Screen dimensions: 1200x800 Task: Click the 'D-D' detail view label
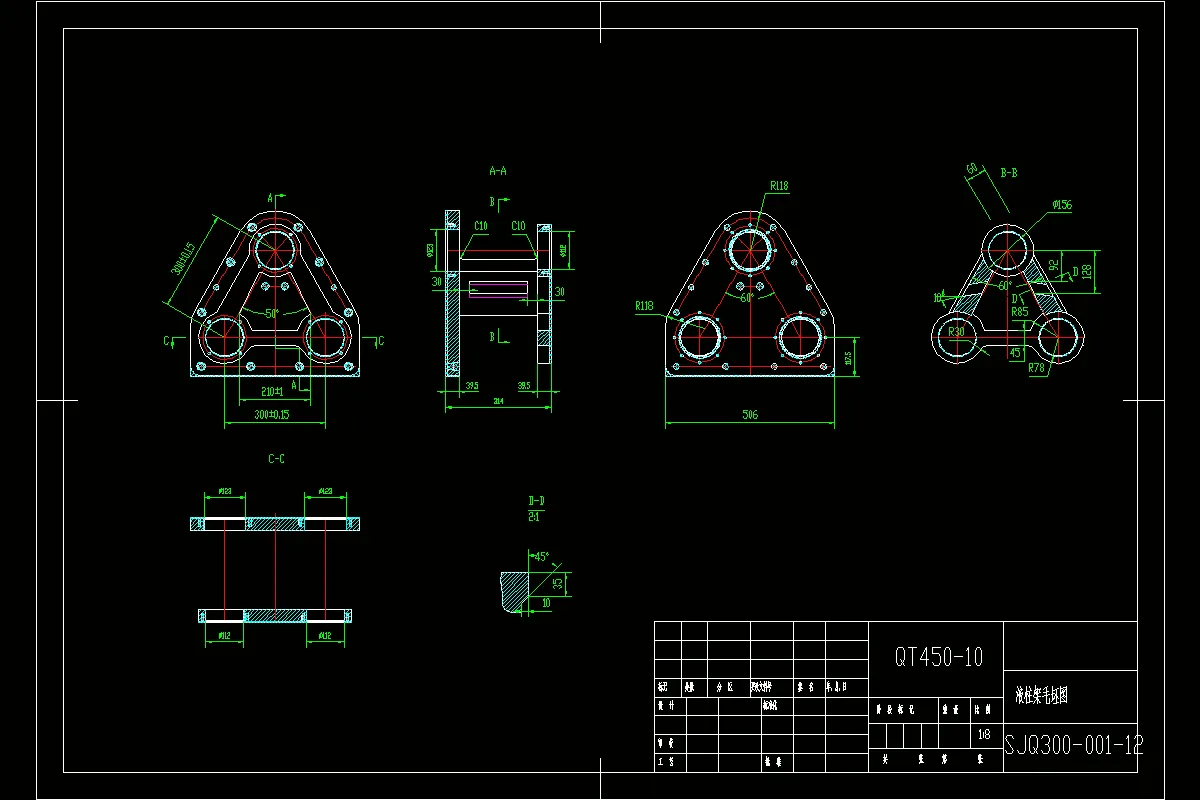coord(536,499)
